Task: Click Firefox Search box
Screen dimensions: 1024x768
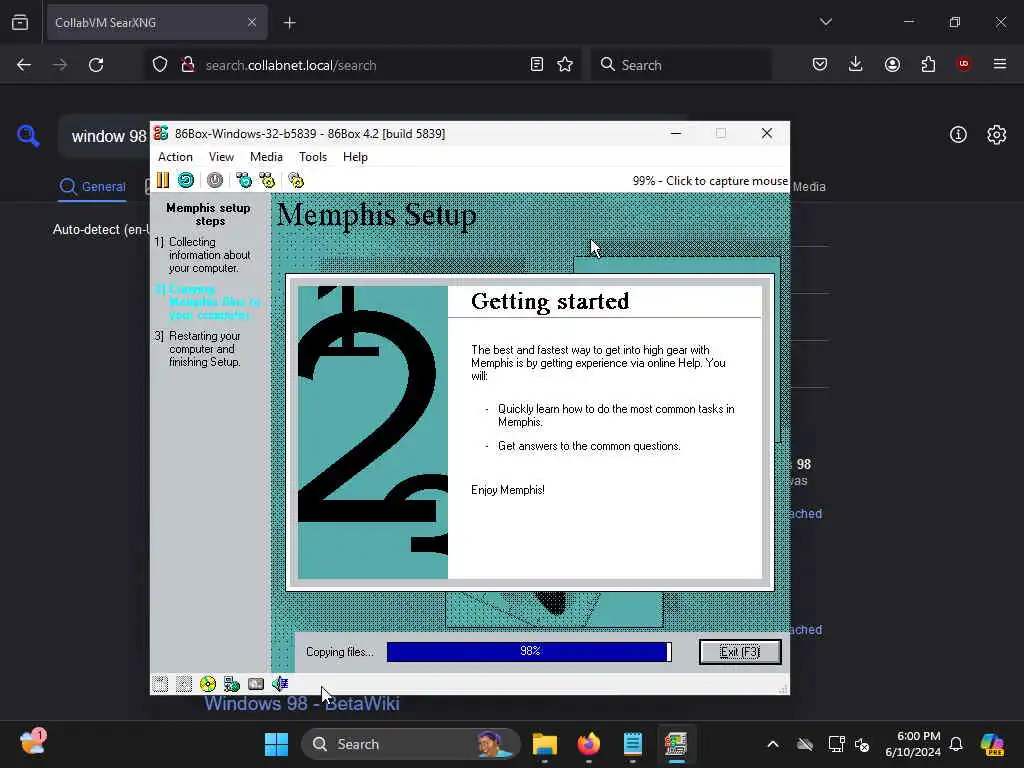Action: point(681,65)
